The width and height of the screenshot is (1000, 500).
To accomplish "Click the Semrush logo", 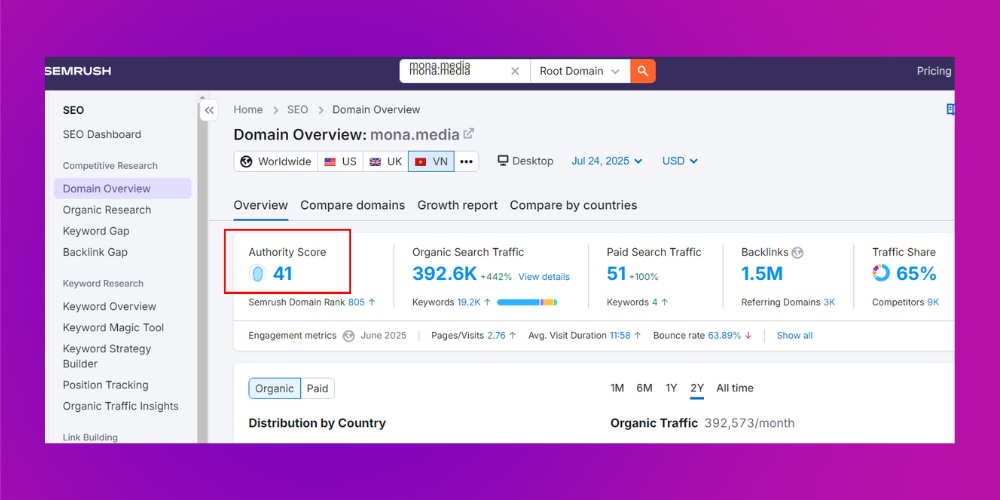I will pyautogui.click(x=78, y=71).
